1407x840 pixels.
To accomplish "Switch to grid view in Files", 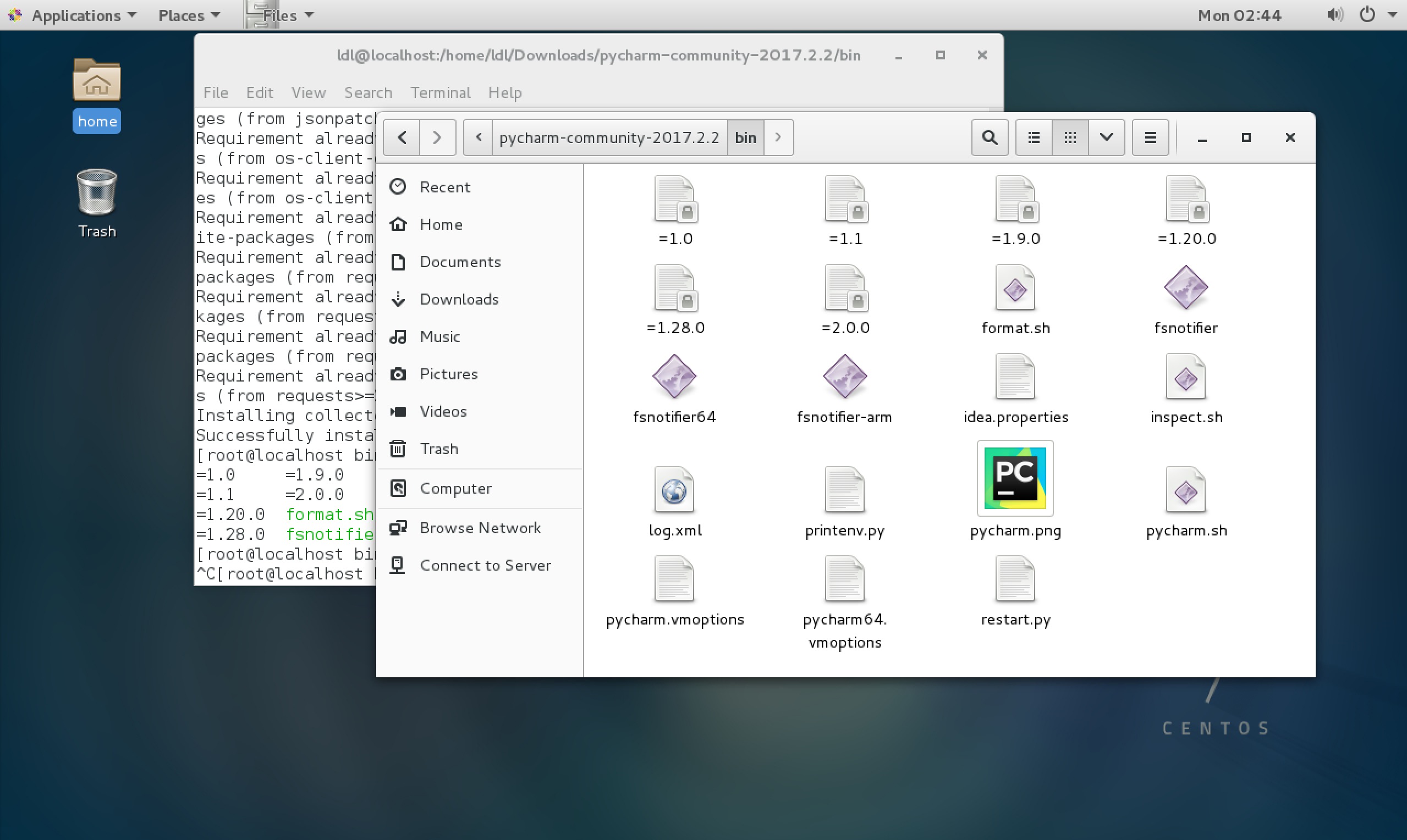I will (x=1069, y=137).
